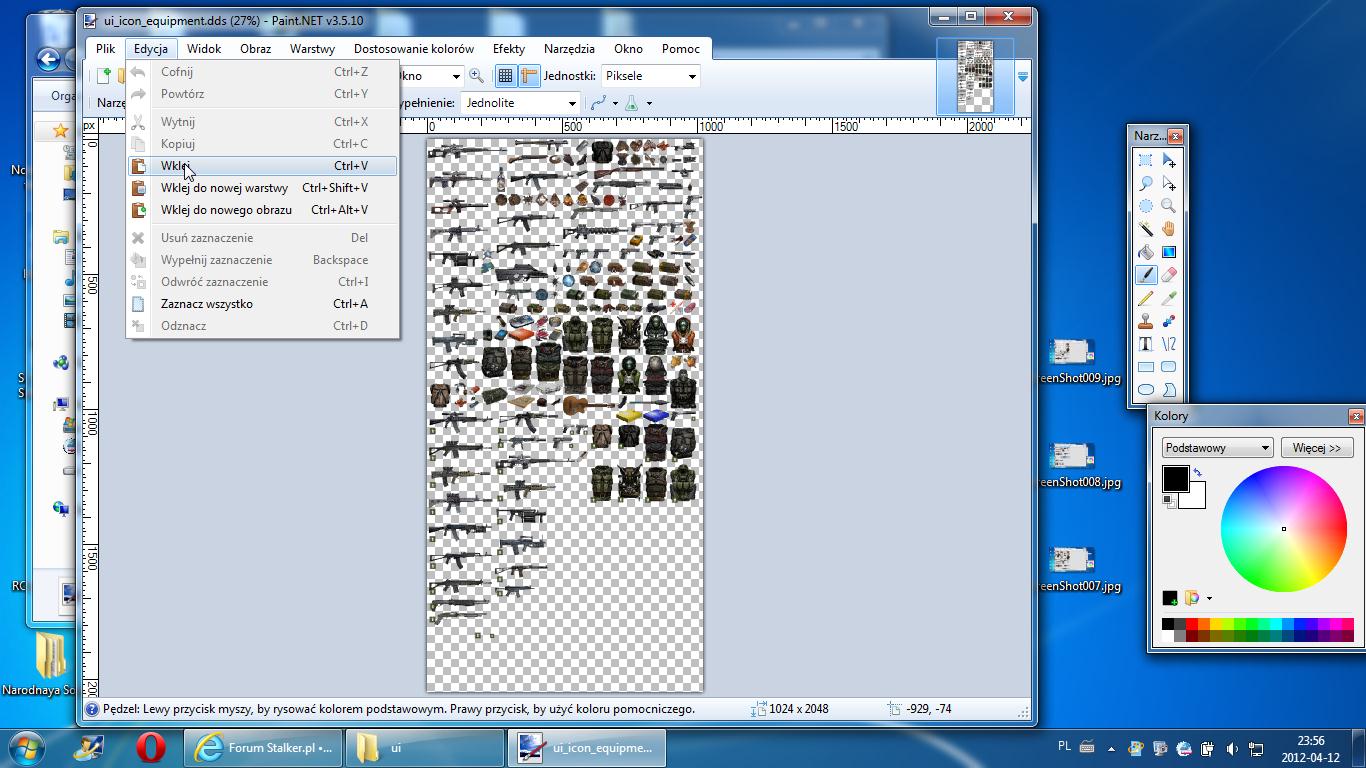Open the Jednostki 'Piksele' units dropdown
Screen dimensions: 1366x768
(692, 76)
